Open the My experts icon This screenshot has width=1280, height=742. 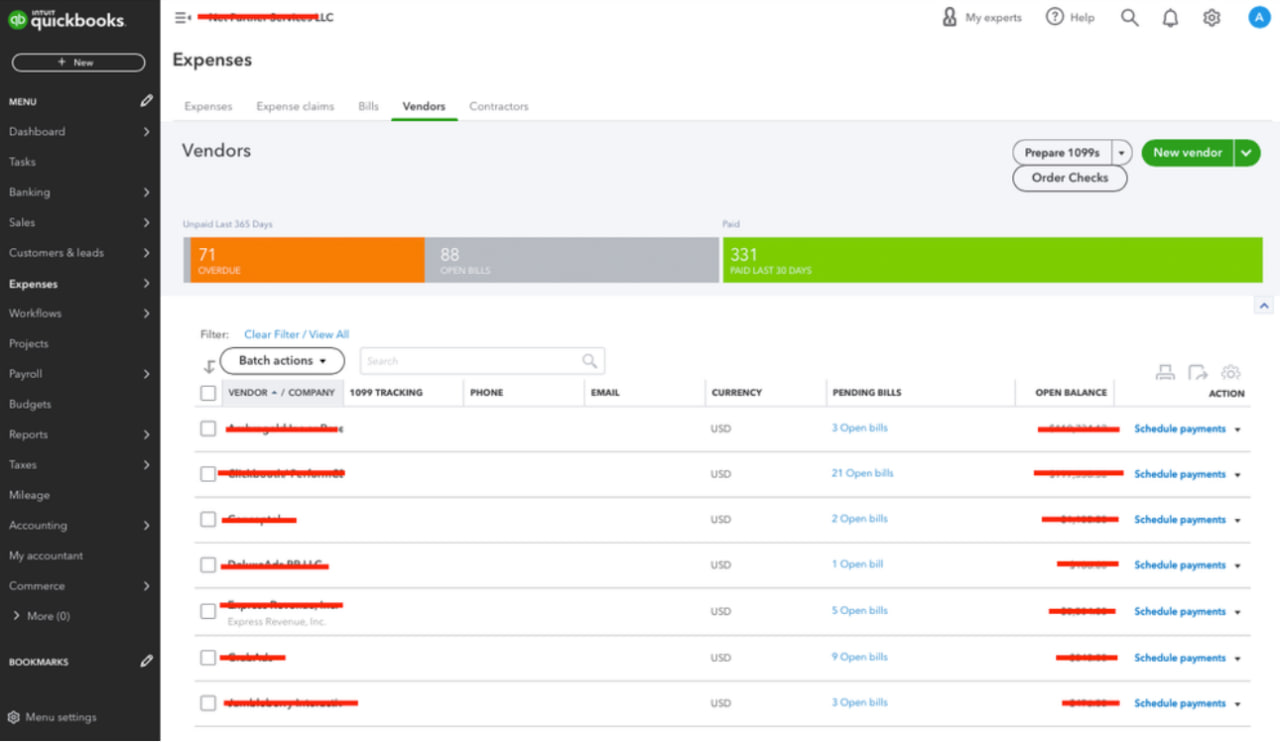[x=950, y=18]
